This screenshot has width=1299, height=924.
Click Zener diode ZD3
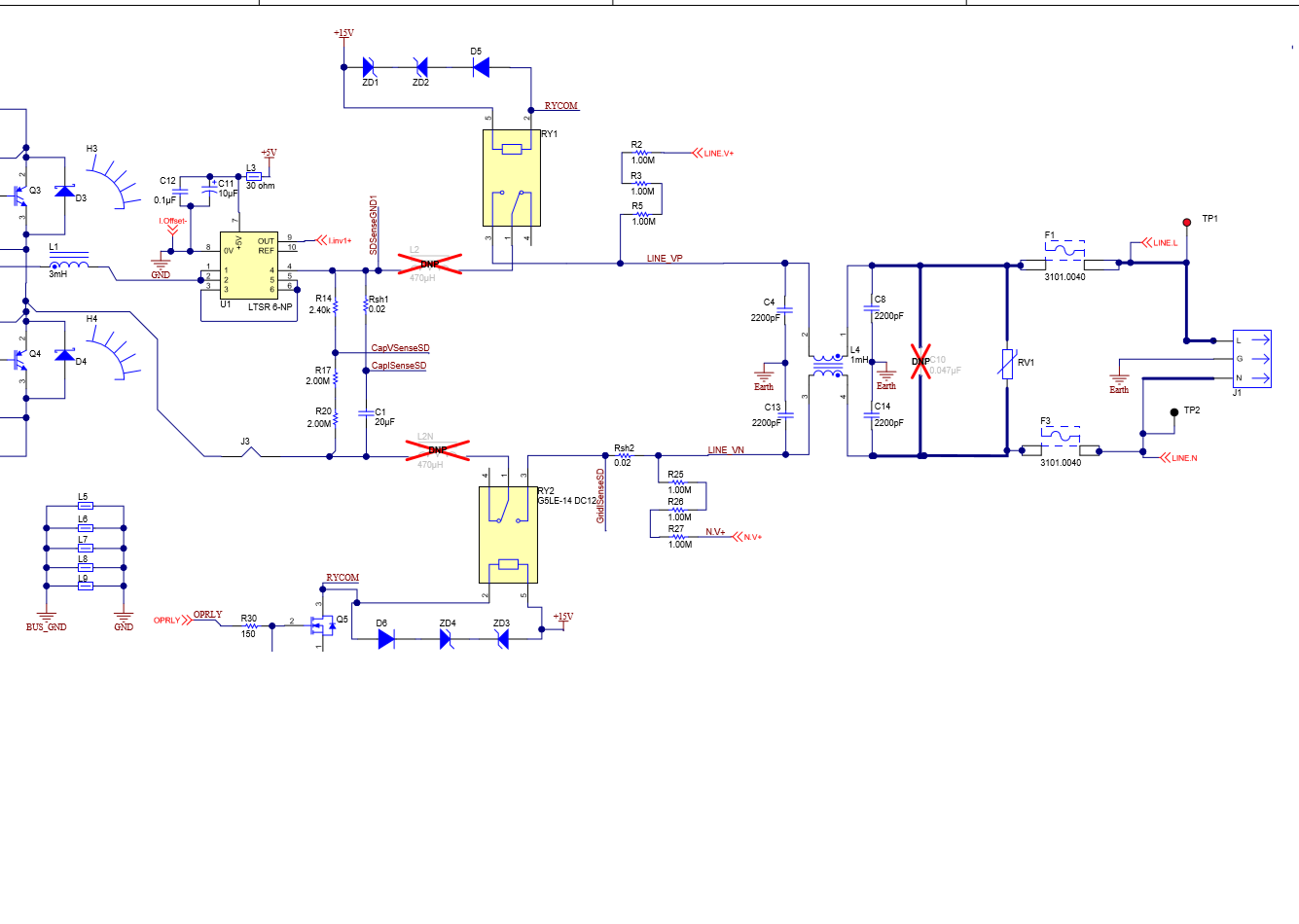[x=502, y=639]
